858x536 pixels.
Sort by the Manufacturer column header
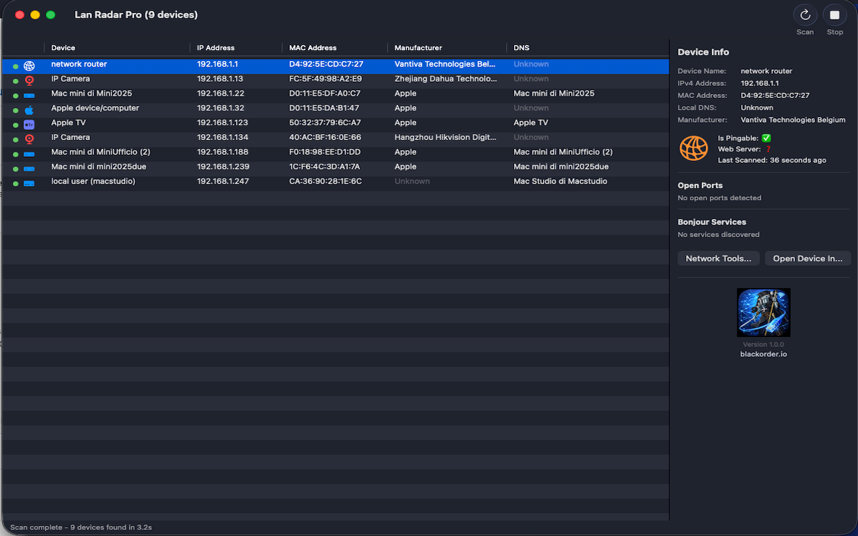[418, 48]
